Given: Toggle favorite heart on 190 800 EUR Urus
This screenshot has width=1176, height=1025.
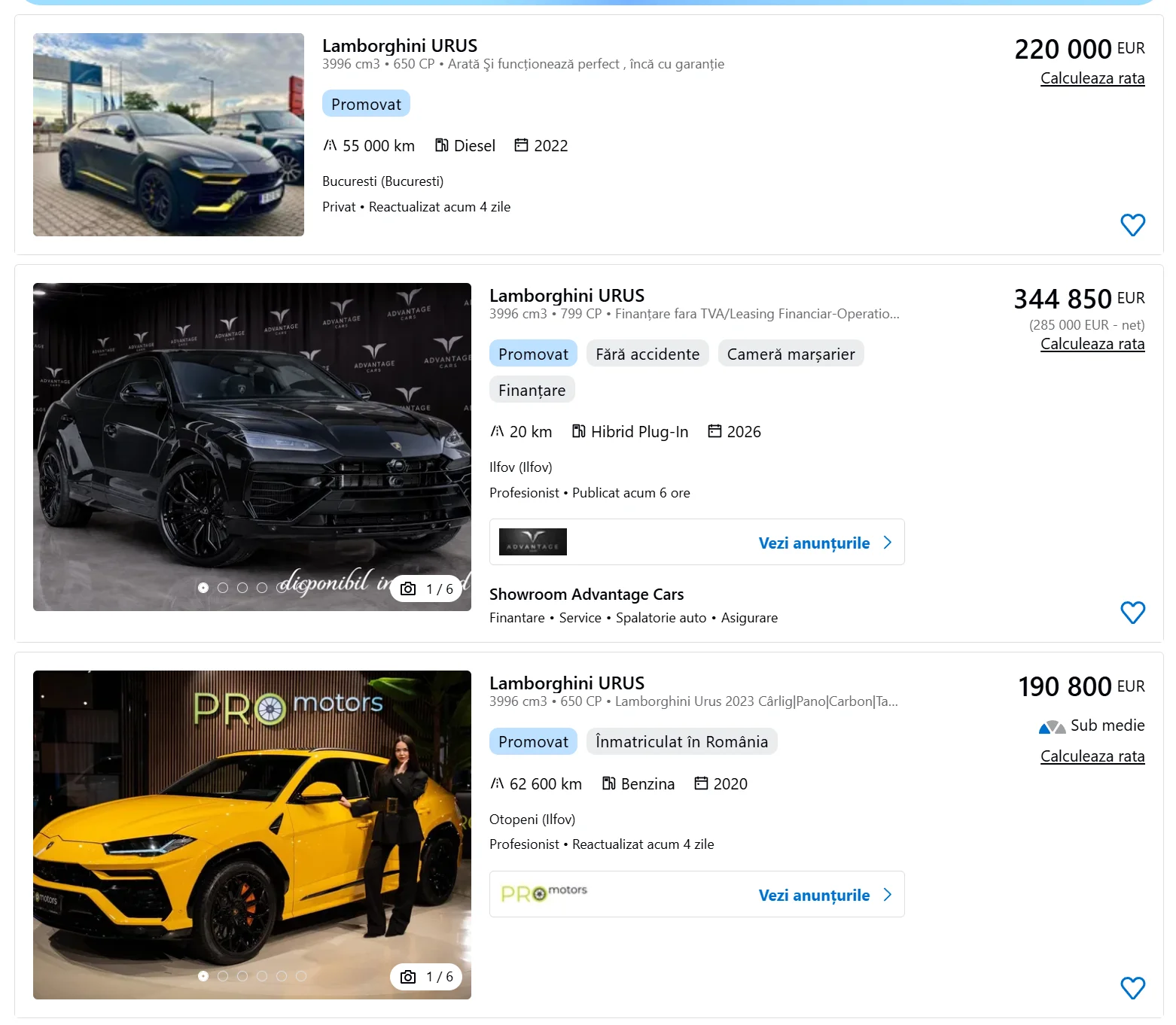Looking at the screenshot, I should (1132, 987).
